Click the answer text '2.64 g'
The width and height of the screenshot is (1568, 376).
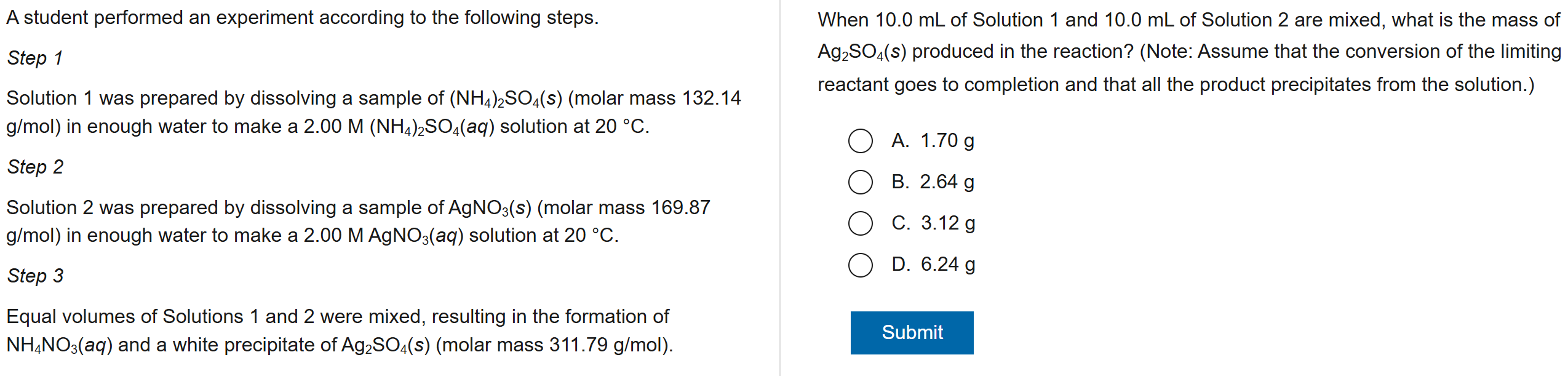947,182
